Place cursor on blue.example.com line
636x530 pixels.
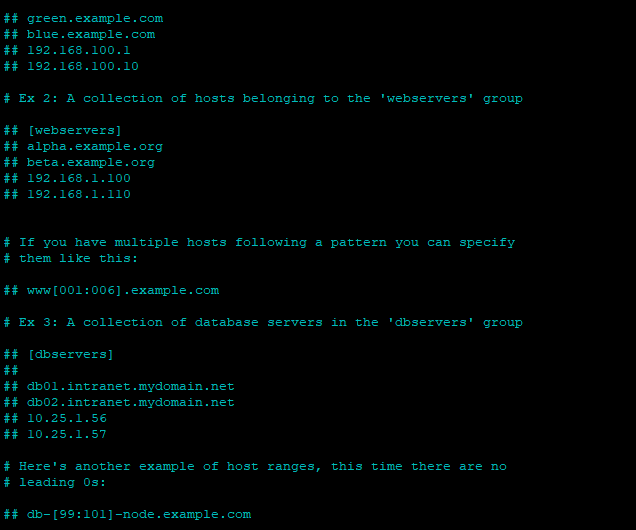point(80,34)
